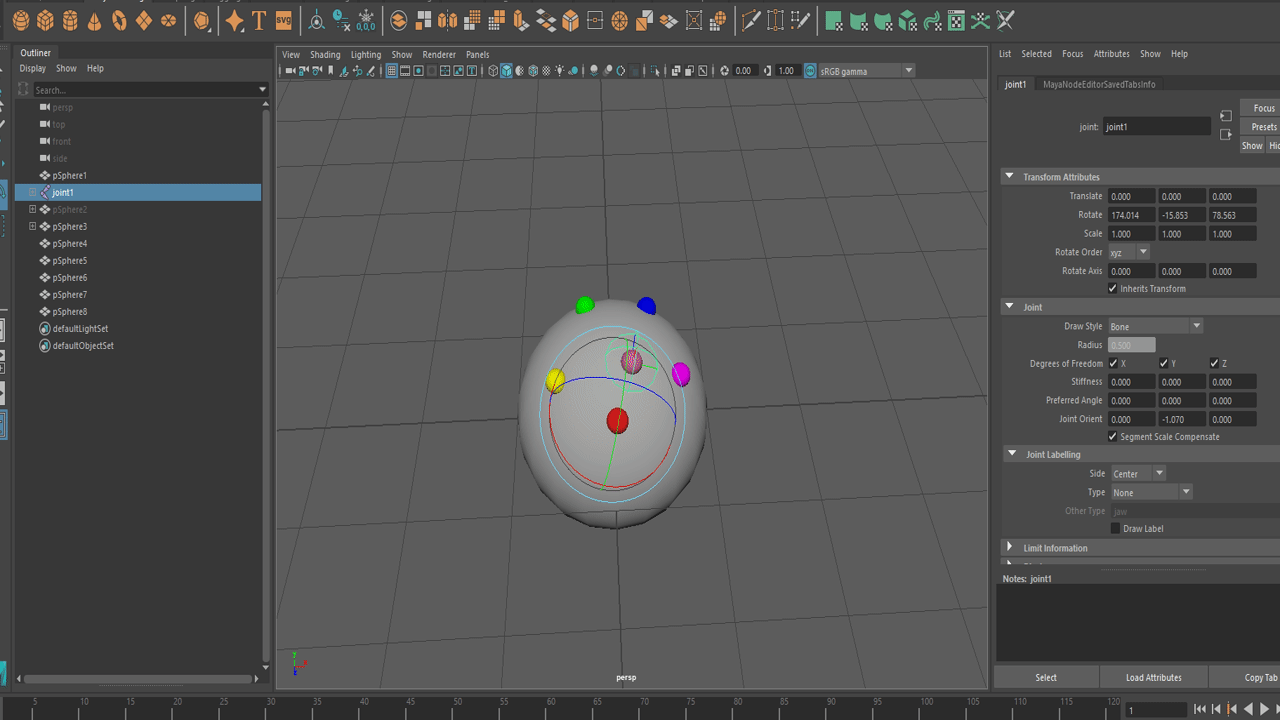Create a polygon cube from the shelf

[45, 19]
